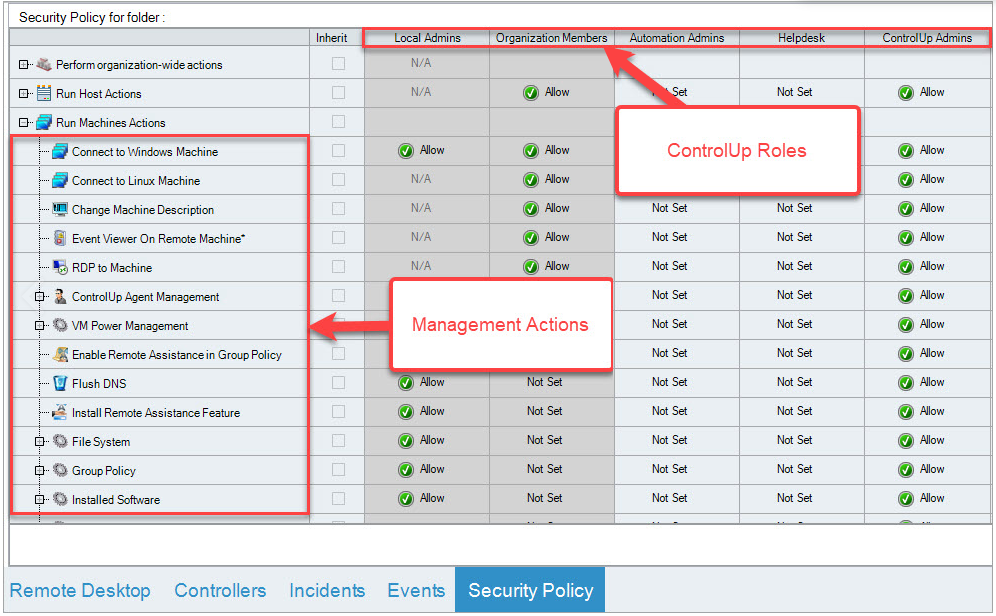The image size is (996, 616).
Task: Toggle Inherit checkbox for Connect to Windows Machine
Action: point(339,151)
